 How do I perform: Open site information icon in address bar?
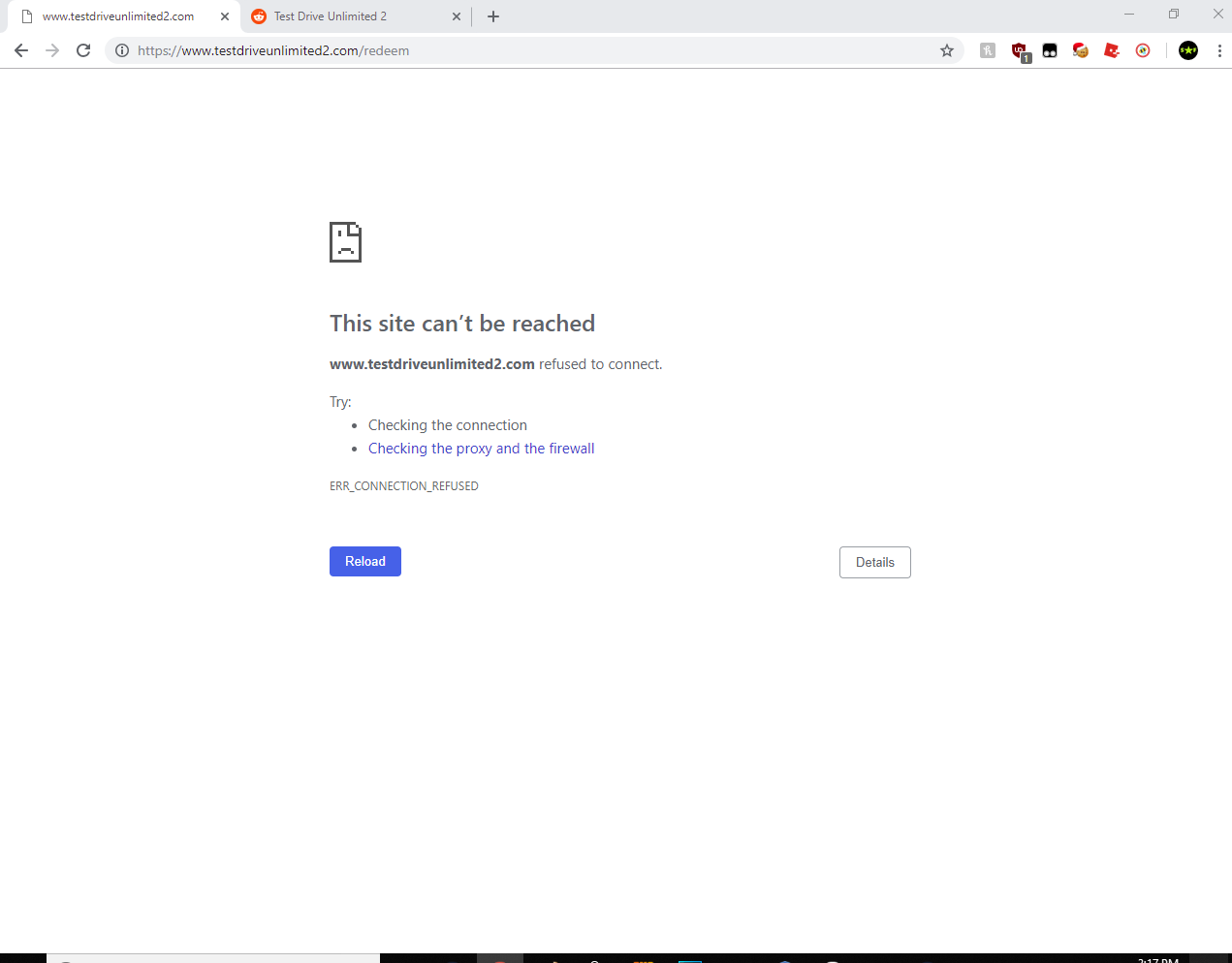click(x=122, y=50)
